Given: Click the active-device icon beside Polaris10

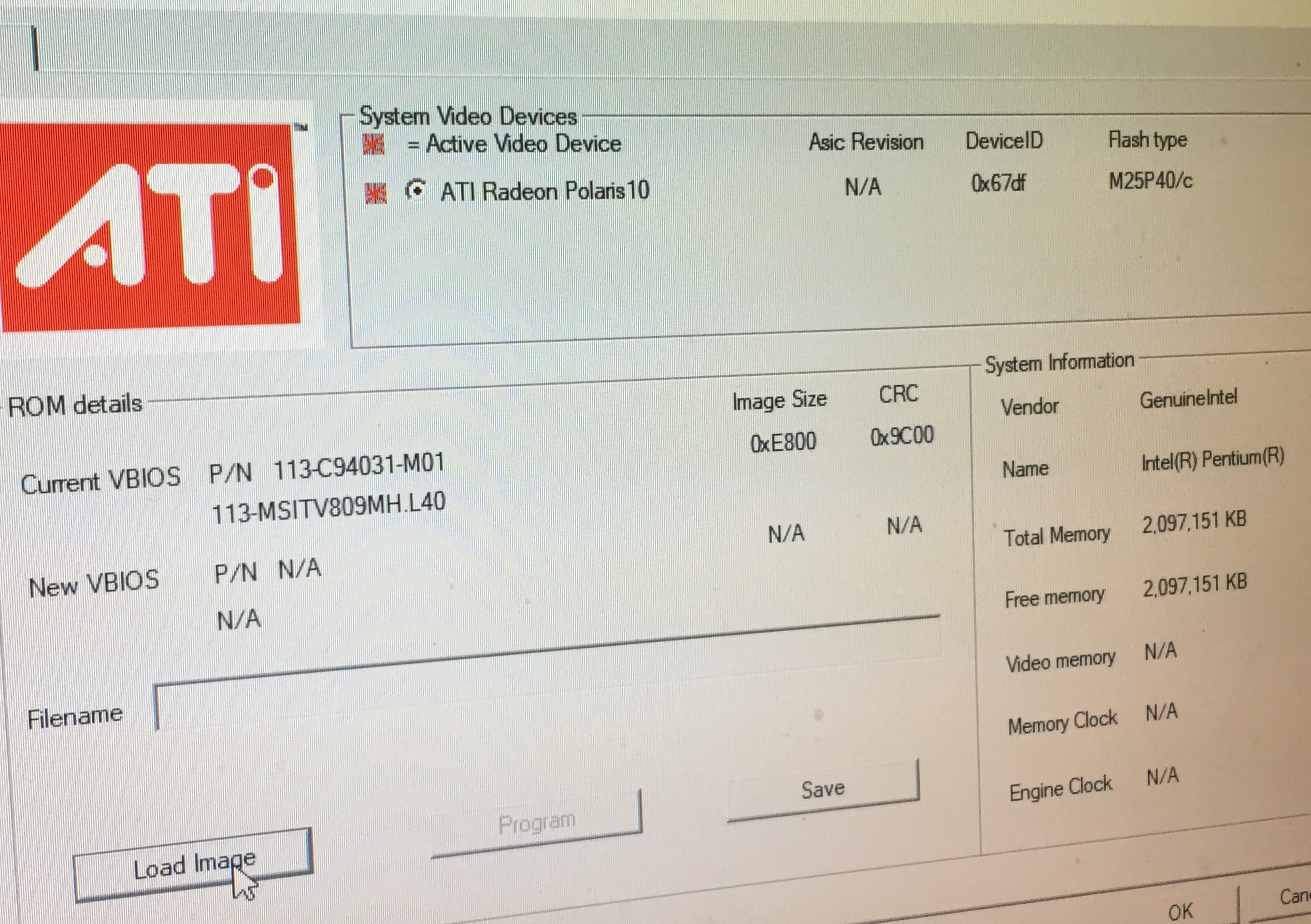Looking at the screenshot, I should [x=375, y=193].
